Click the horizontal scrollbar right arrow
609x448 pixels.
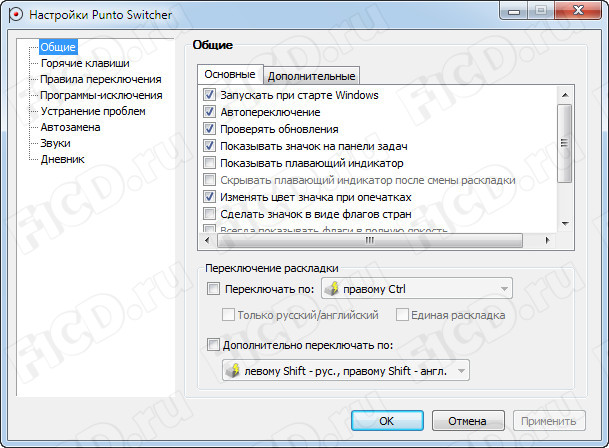pos(547,241)
